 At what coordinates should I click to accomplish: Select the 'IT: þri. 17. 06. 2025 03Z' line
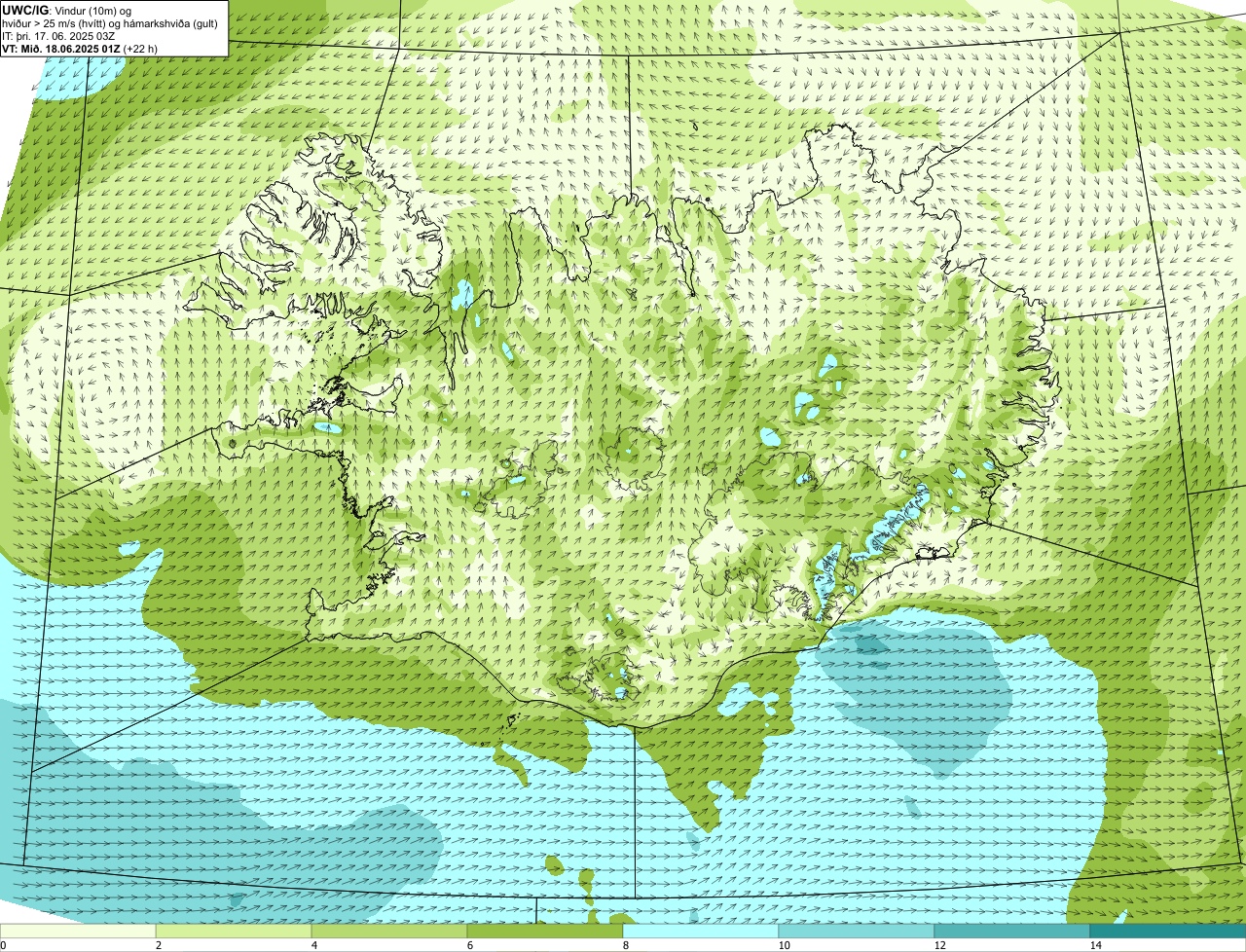click(x=60, y=36)
